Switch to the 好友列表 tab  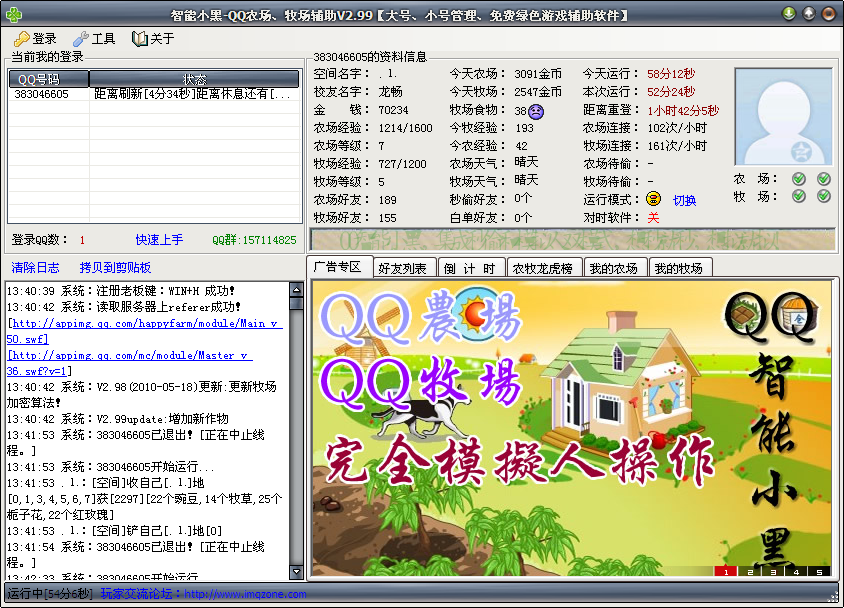point(404,268)
